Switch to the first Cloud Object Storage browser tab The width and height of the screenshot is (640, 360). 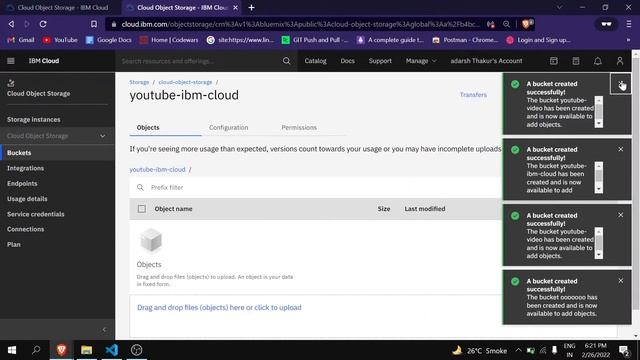(x=60, y=7)
